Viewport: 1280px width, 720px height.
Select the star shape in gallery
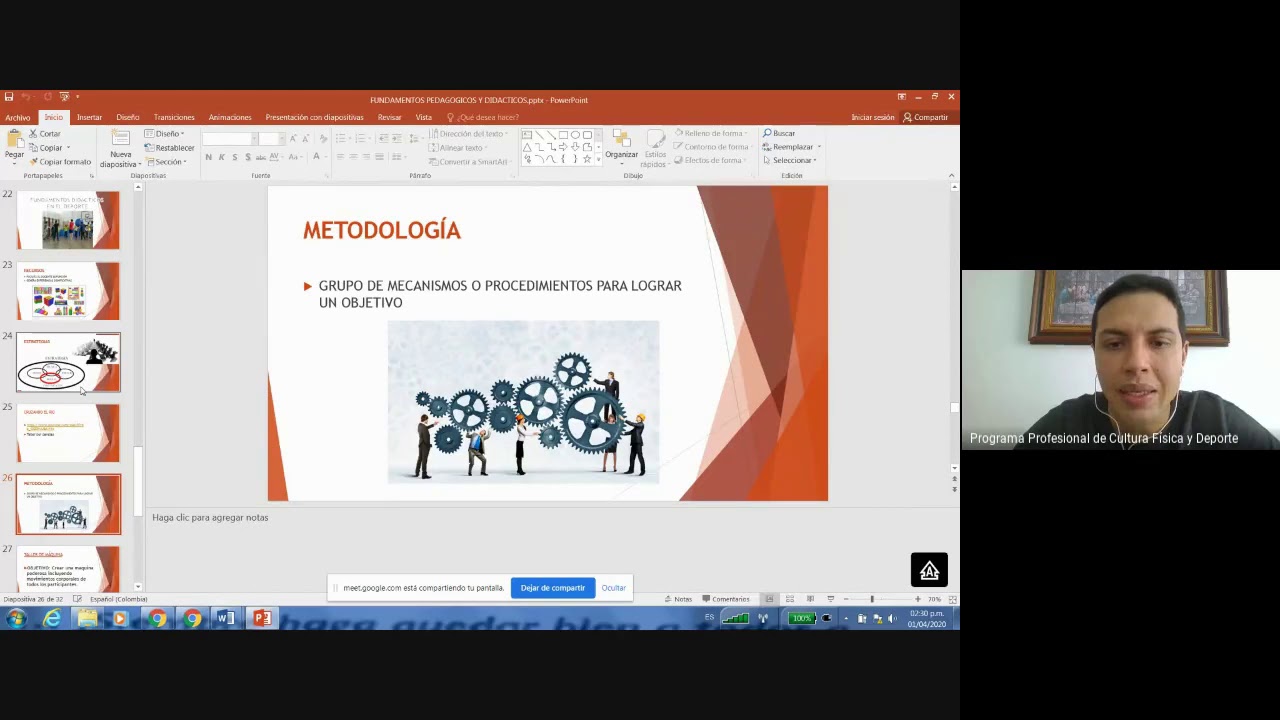coord(587,159)
